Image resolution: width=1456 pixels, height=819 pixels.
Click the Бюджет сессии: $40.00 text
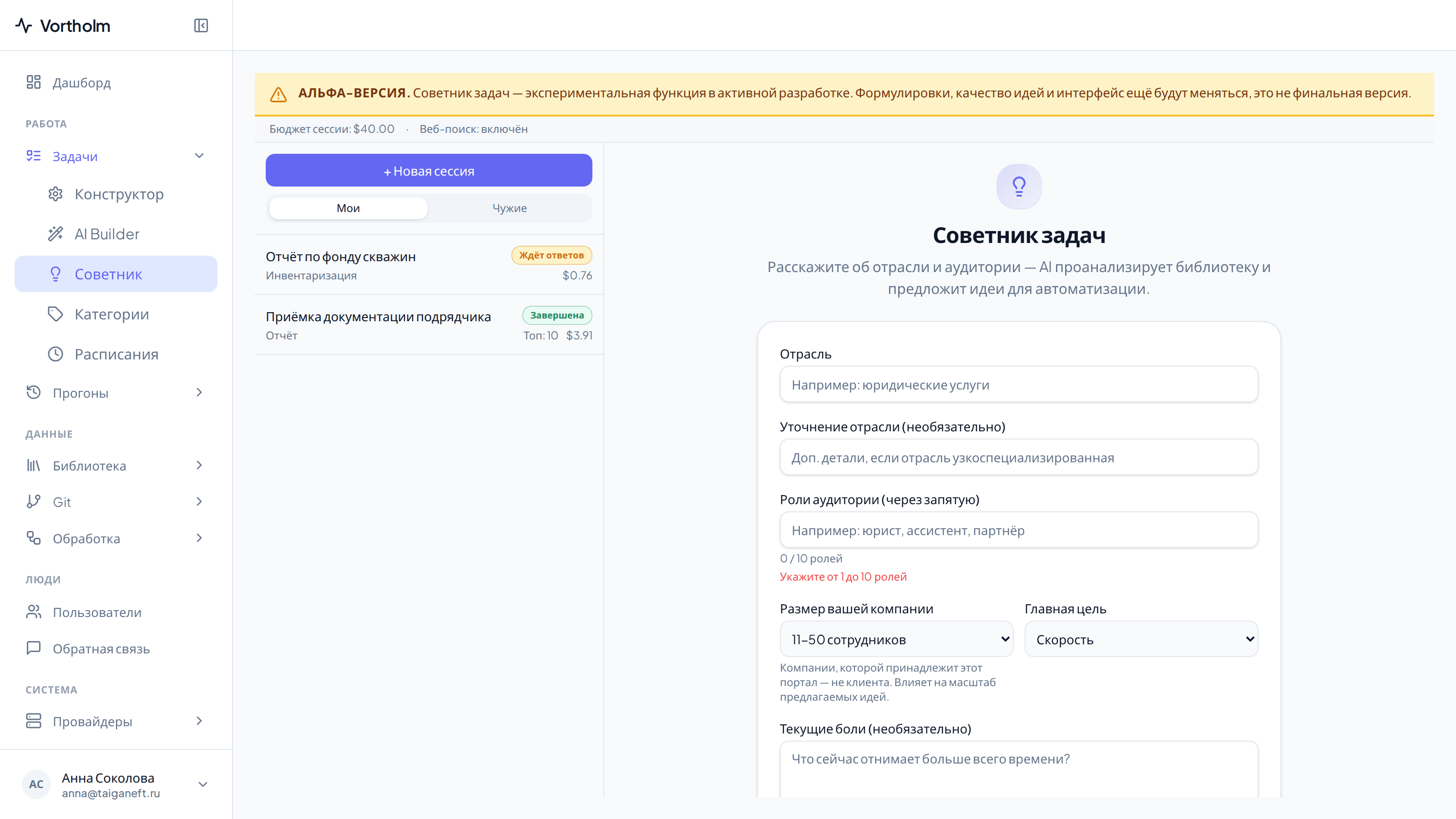coord(332,129)
